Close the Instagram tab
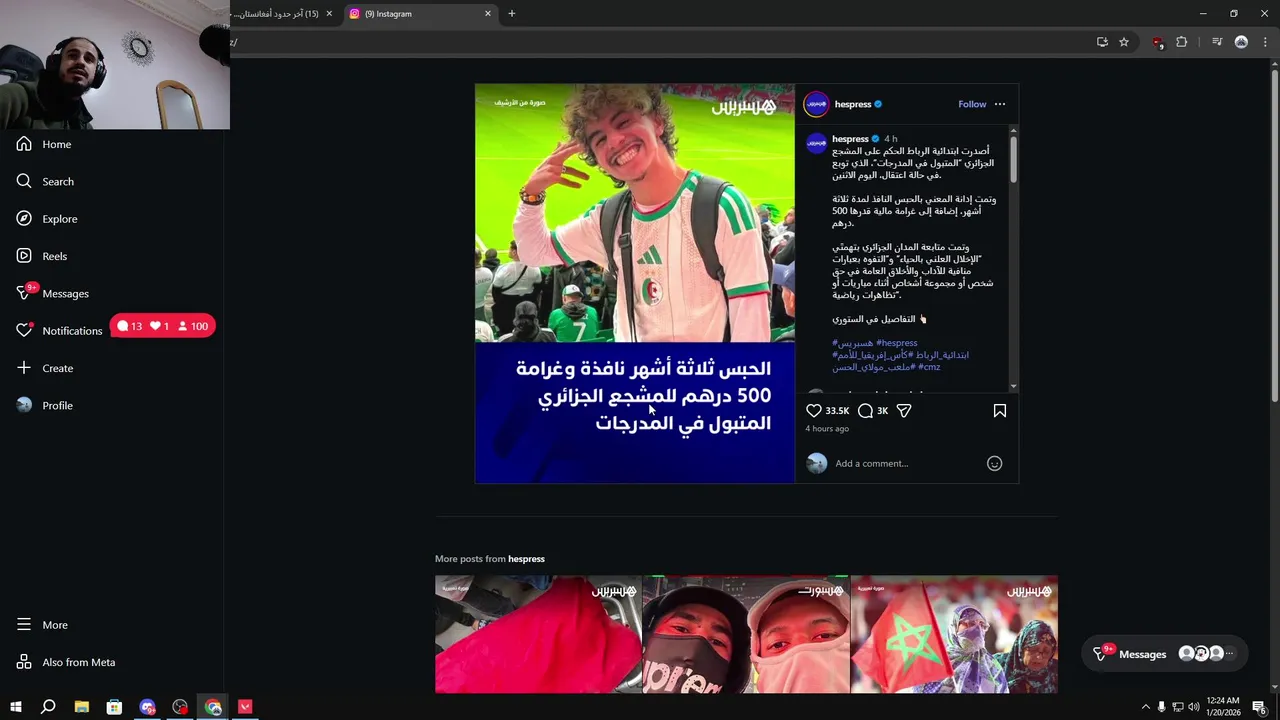Screen dimensions: 1280x720 point(488,14)
